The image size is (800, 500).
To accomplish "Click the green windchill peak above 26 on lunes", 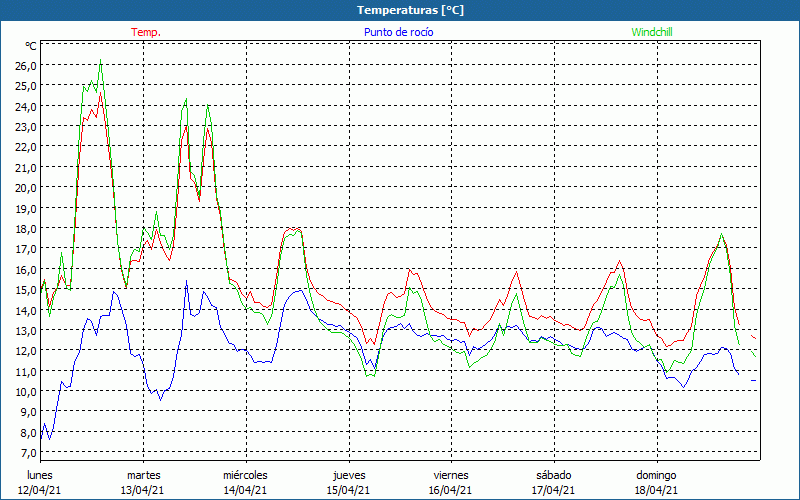I will coord(101,61).
